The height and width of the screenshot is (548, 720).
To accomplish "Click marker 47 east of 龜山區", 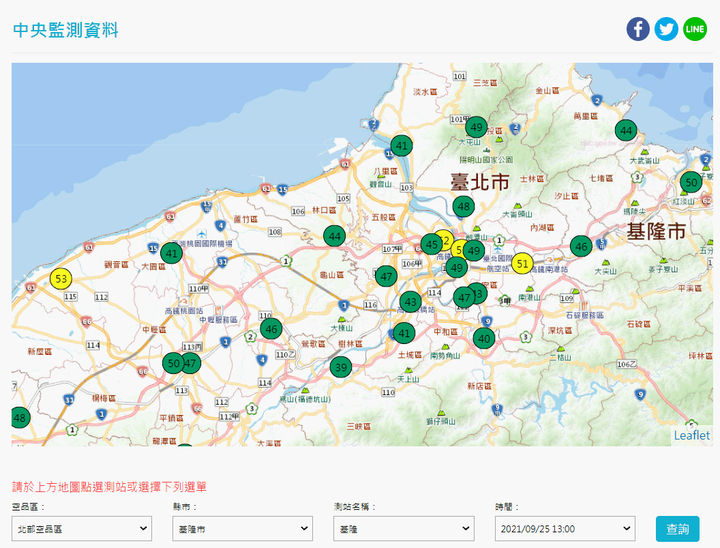I will (x=386, y=277).
